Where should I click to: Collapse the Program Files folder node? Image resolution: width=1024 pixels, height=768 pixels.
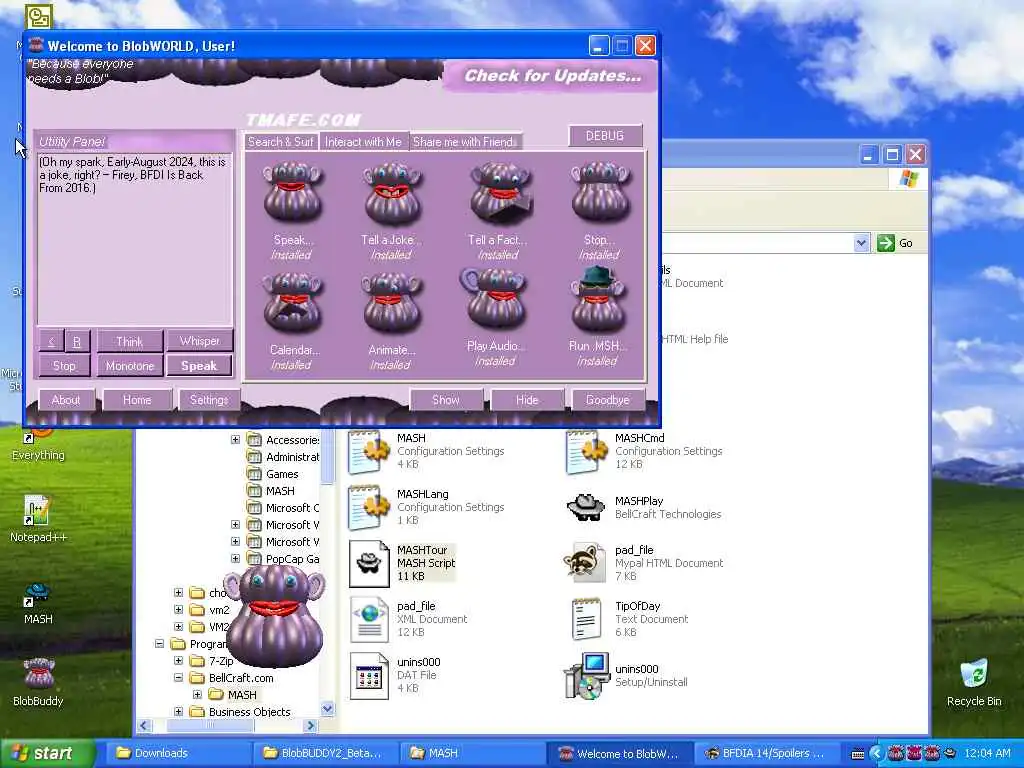click(159, 644)
